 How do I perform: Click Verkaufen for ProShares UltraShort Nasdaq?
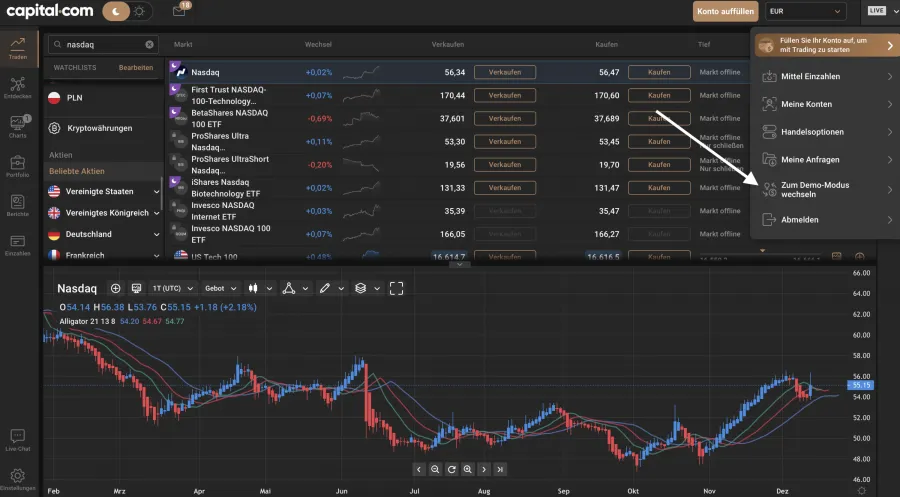(505, 165)
